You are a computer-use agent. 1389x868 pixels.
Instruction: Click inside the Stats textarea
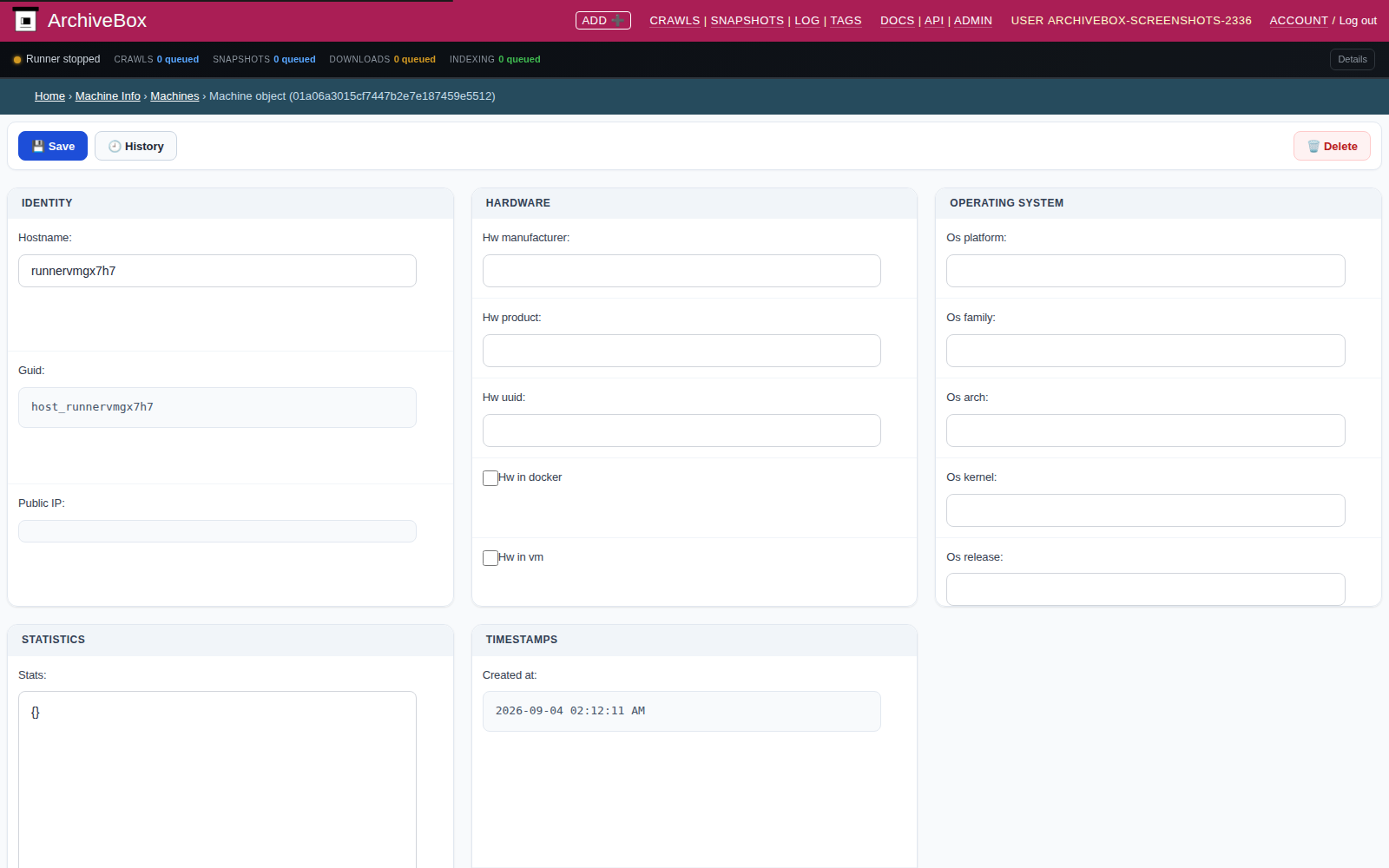(x=217, y=779)
